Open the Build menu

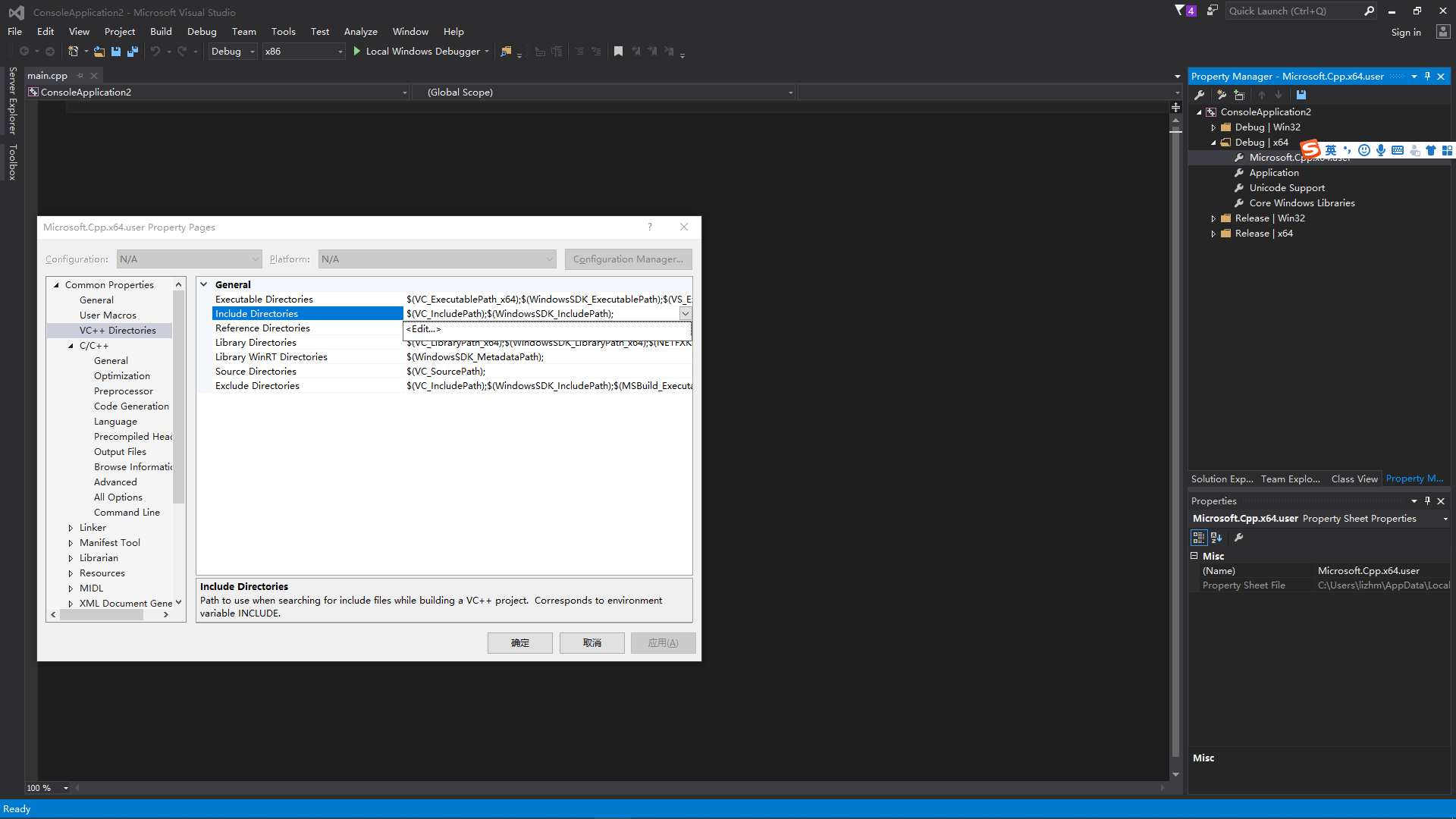[161, 32]
